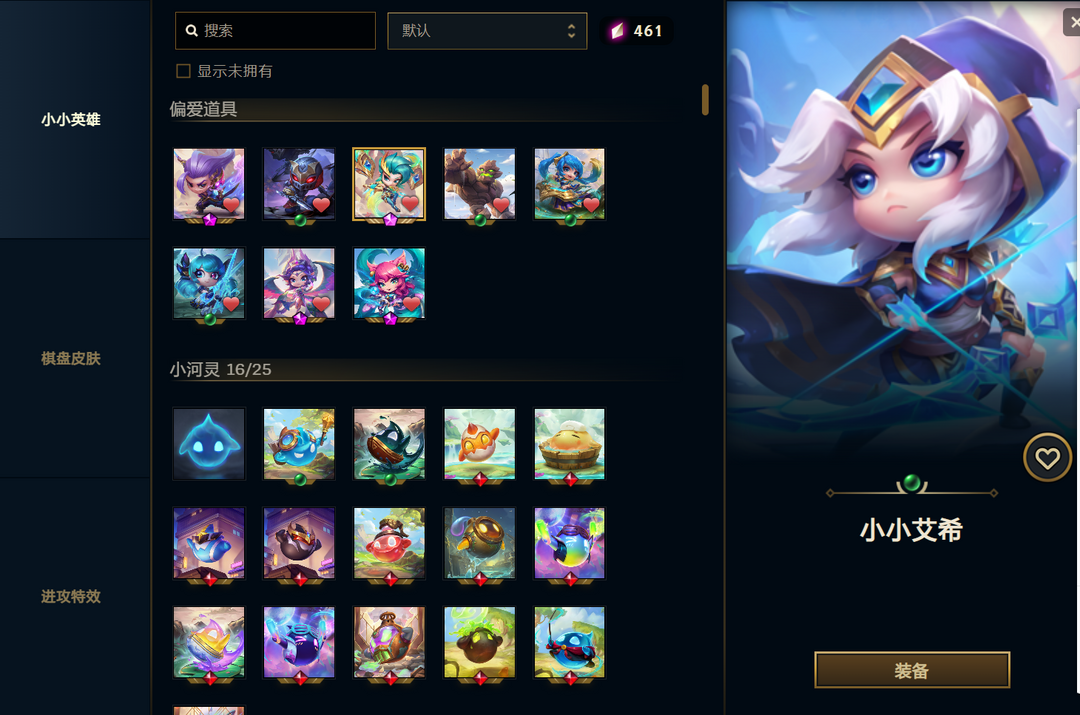The width and height of the screenshot is (1080, 715).
Task: Select the pink-haired cat-ear little legend
Action: 389,283
